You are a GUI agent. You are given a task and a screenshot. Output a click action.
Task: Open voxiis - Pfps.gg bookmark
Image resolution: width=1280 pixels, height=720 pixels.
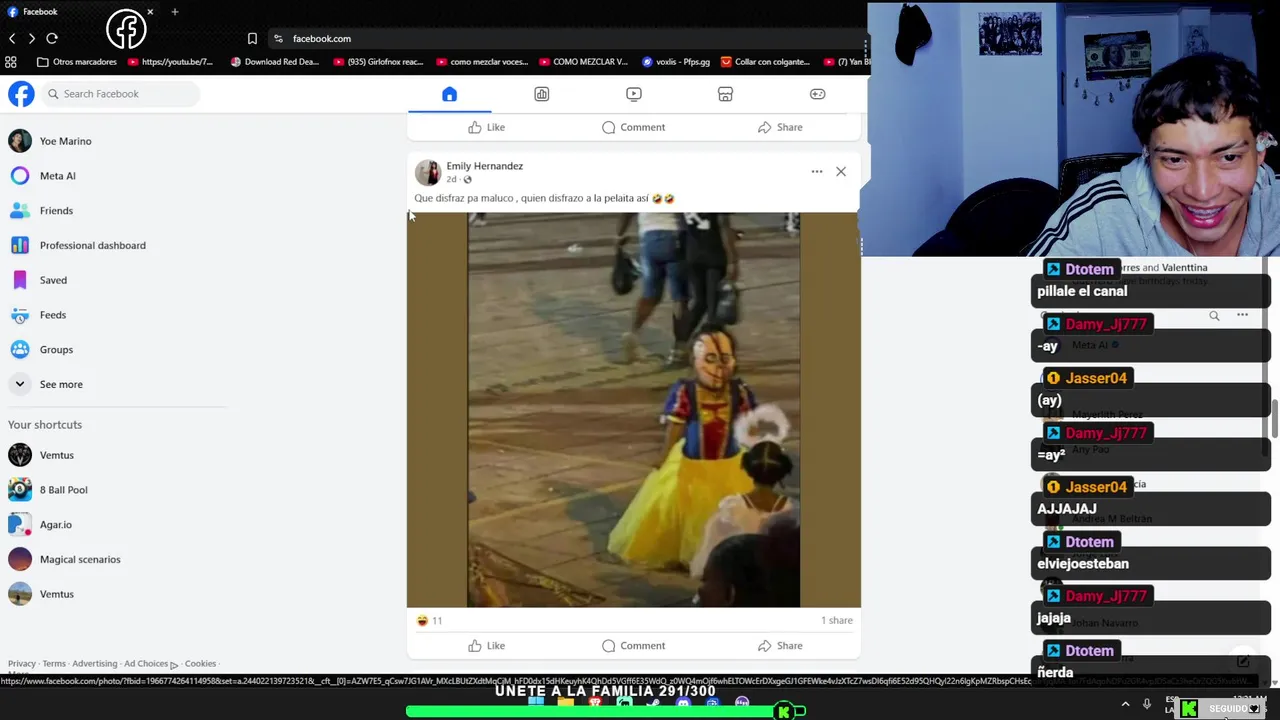(676, 62)
